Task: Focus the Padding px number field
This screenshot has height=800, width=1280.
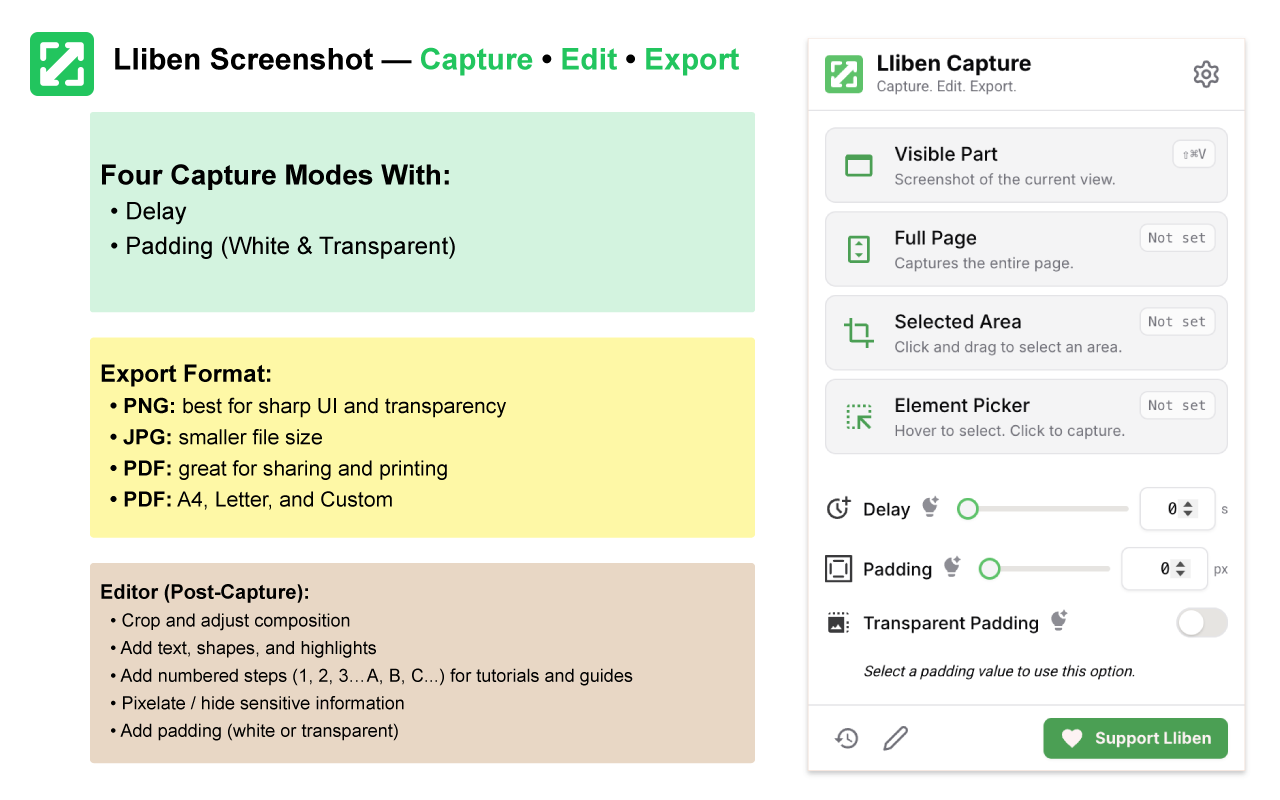Action: (x=1164, y=569)
